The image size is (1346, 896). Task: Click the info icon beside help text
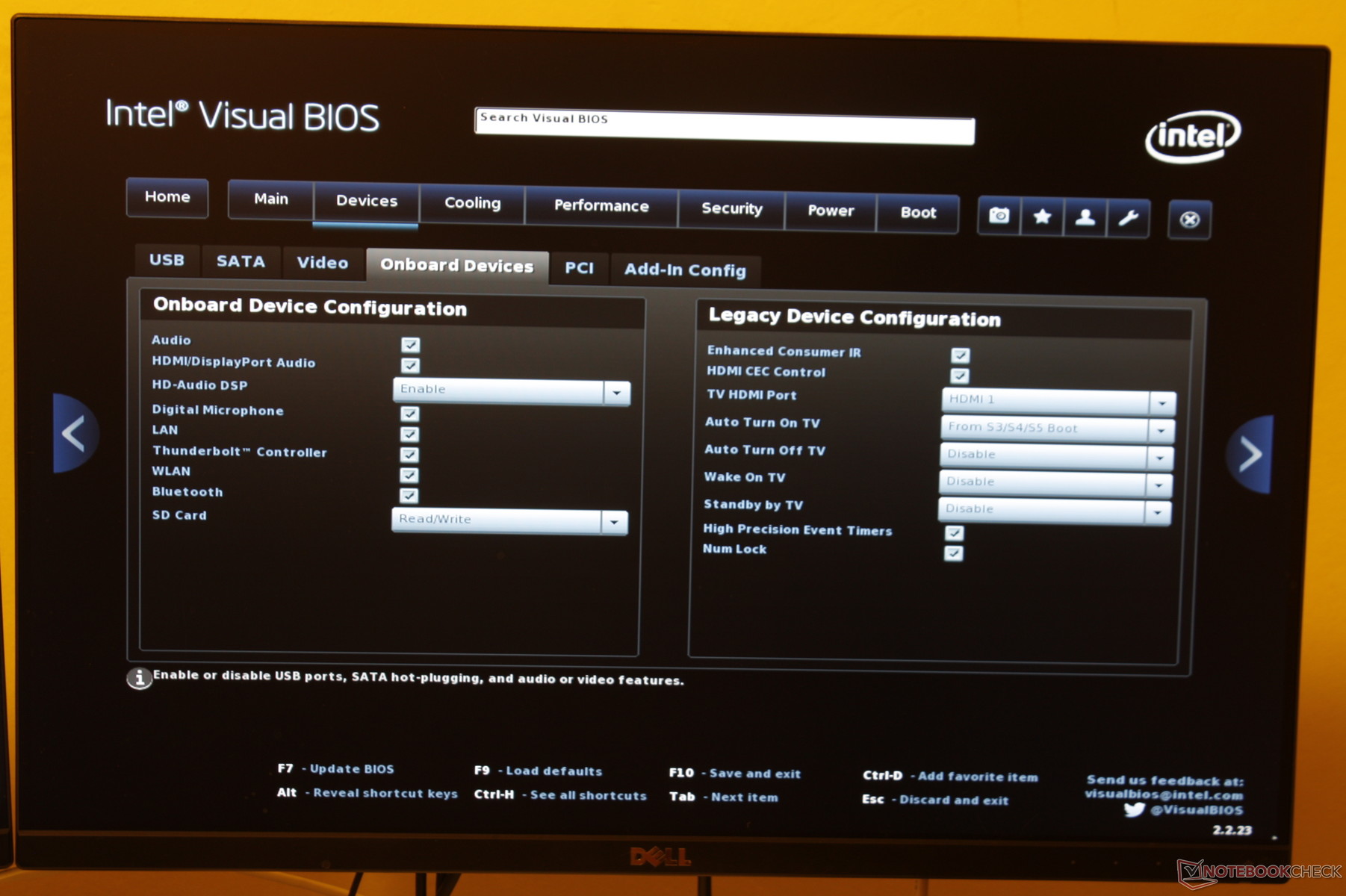pyautogui.click(x=139, y=678)
